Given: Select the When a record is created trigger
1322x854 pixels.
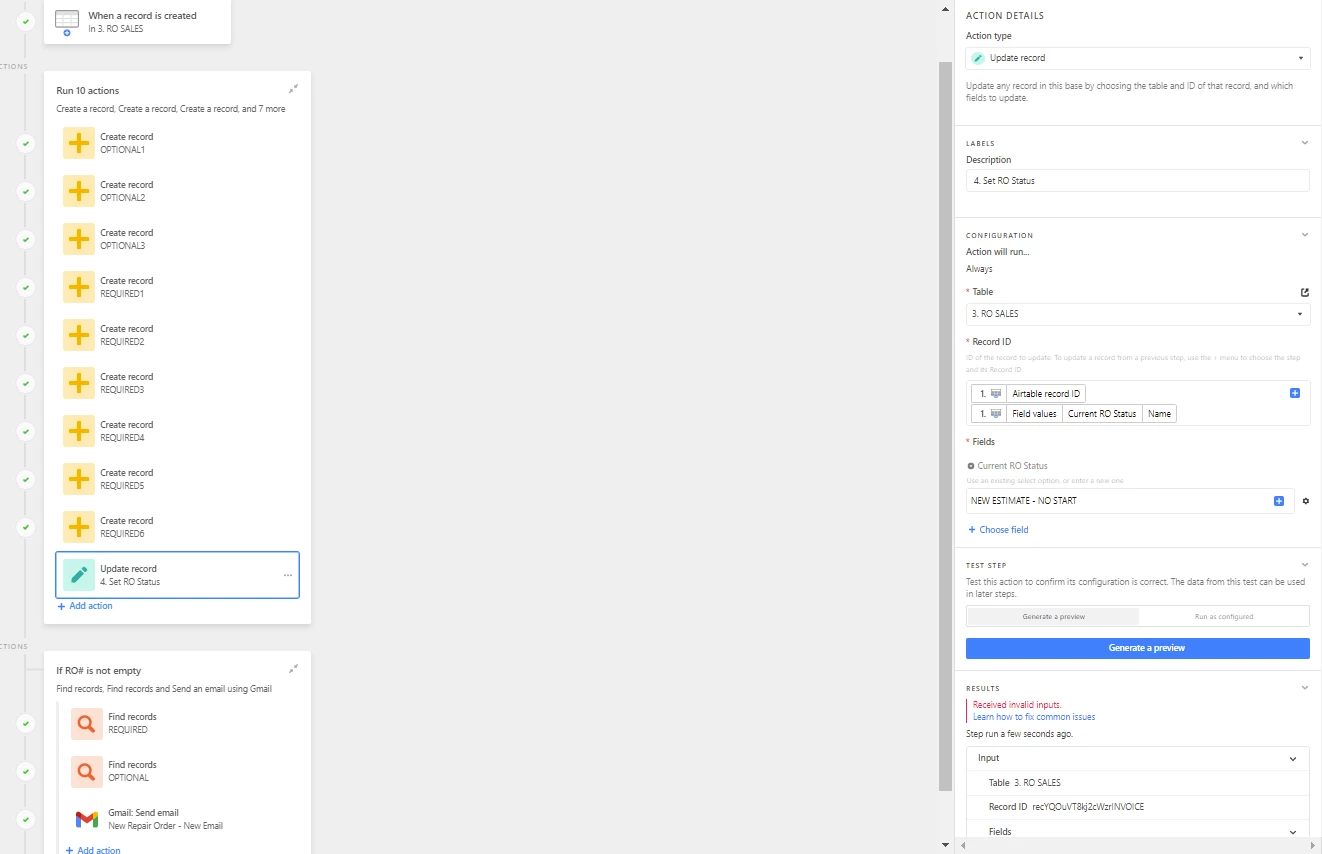Looking at the screenshot, I should [x=137, y=21].
